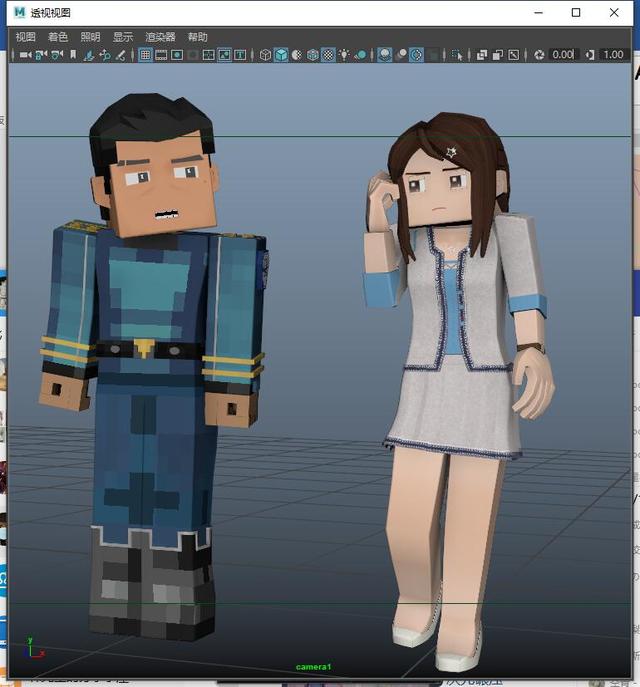Open the 渲染器 menu
Viewport: 640px width, 687px height.
tap(160, 37)
